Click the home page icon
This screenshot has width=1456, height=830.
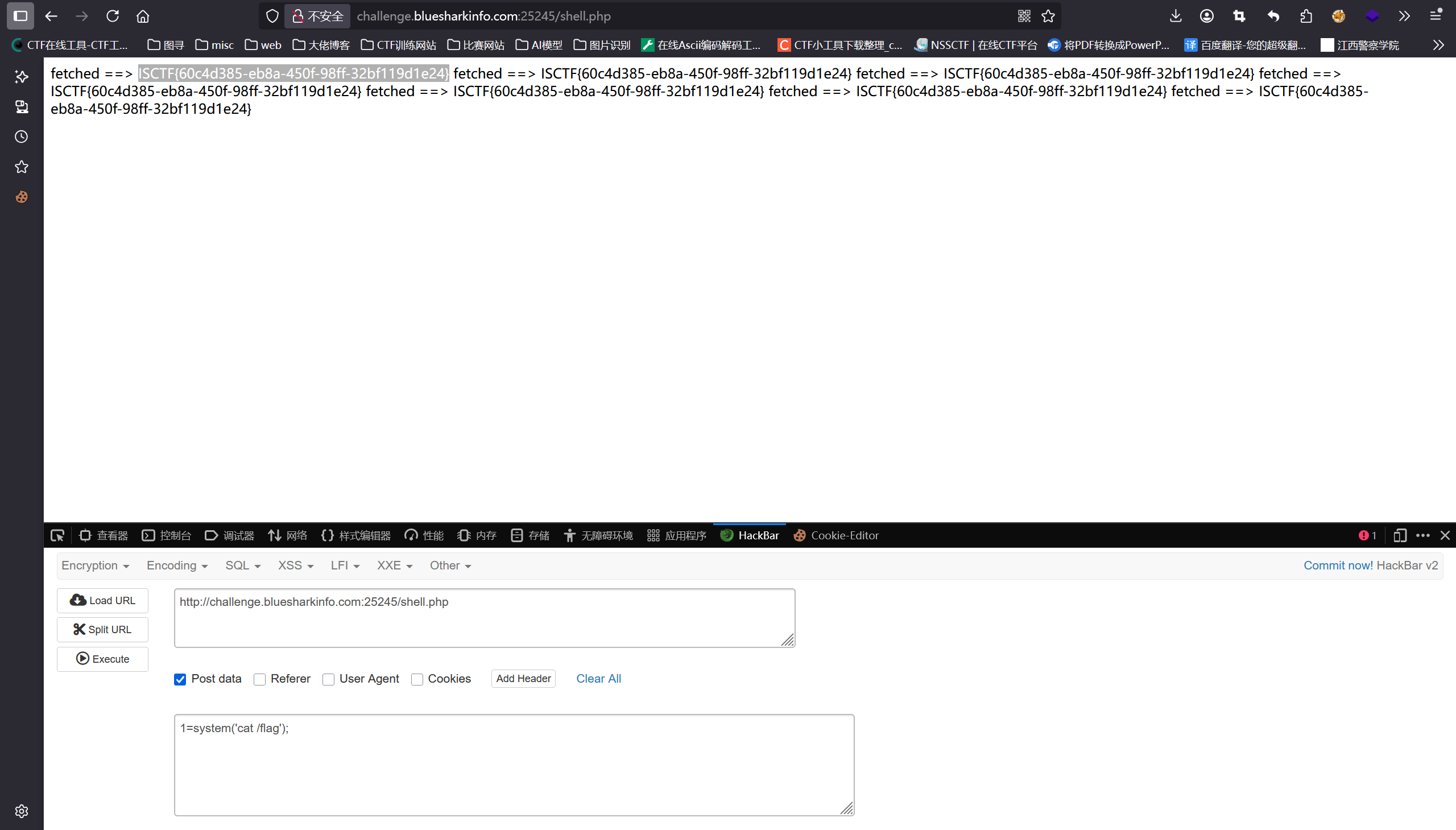coord(143,16)
